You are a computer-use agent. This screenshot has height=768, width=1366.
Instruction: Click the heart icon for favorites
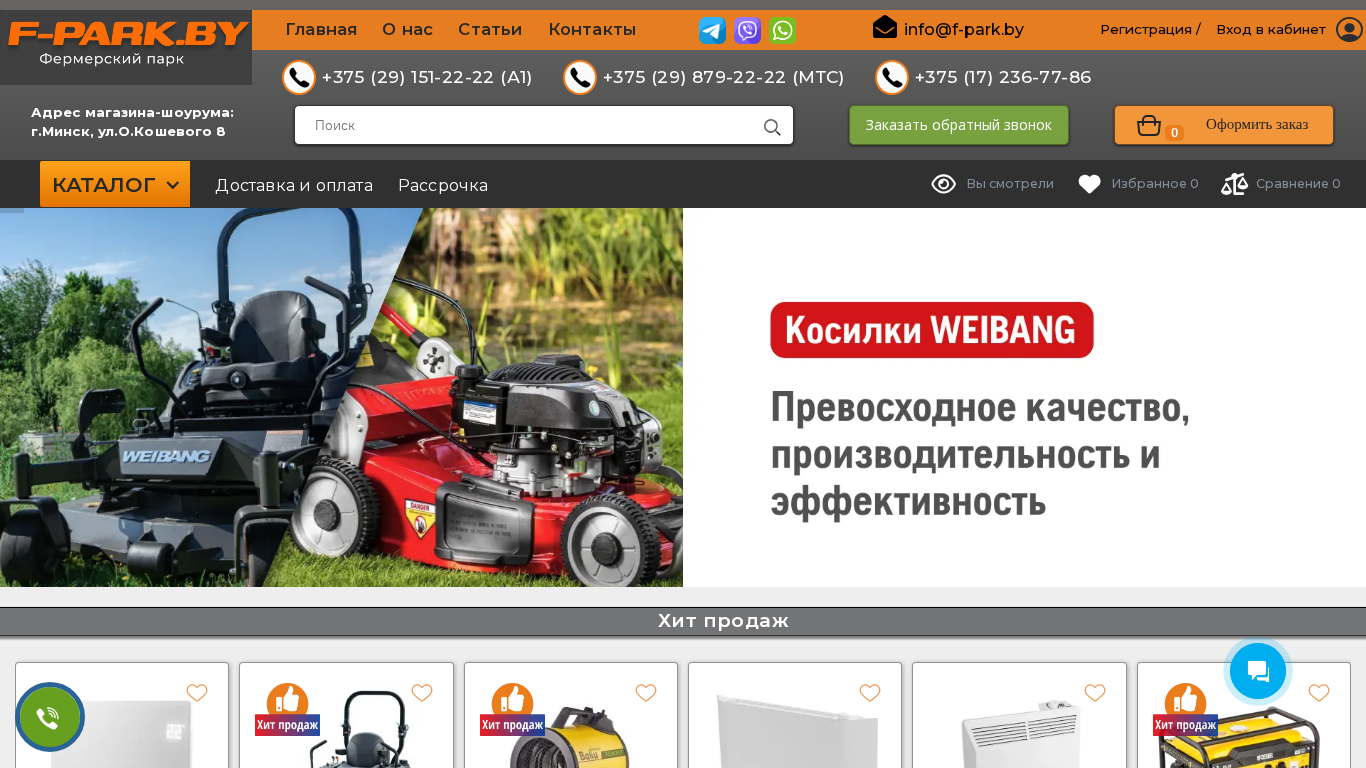click(x=1090, y=184)
